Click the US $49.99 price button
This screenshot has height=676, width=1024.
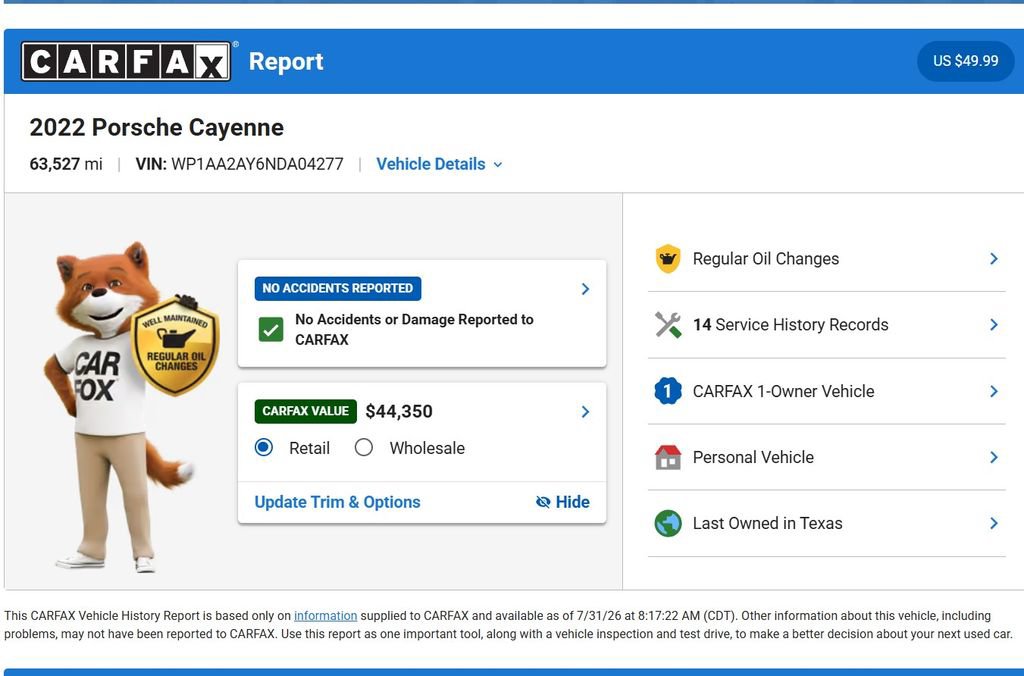pyautogui.click(x=965, y=61)
